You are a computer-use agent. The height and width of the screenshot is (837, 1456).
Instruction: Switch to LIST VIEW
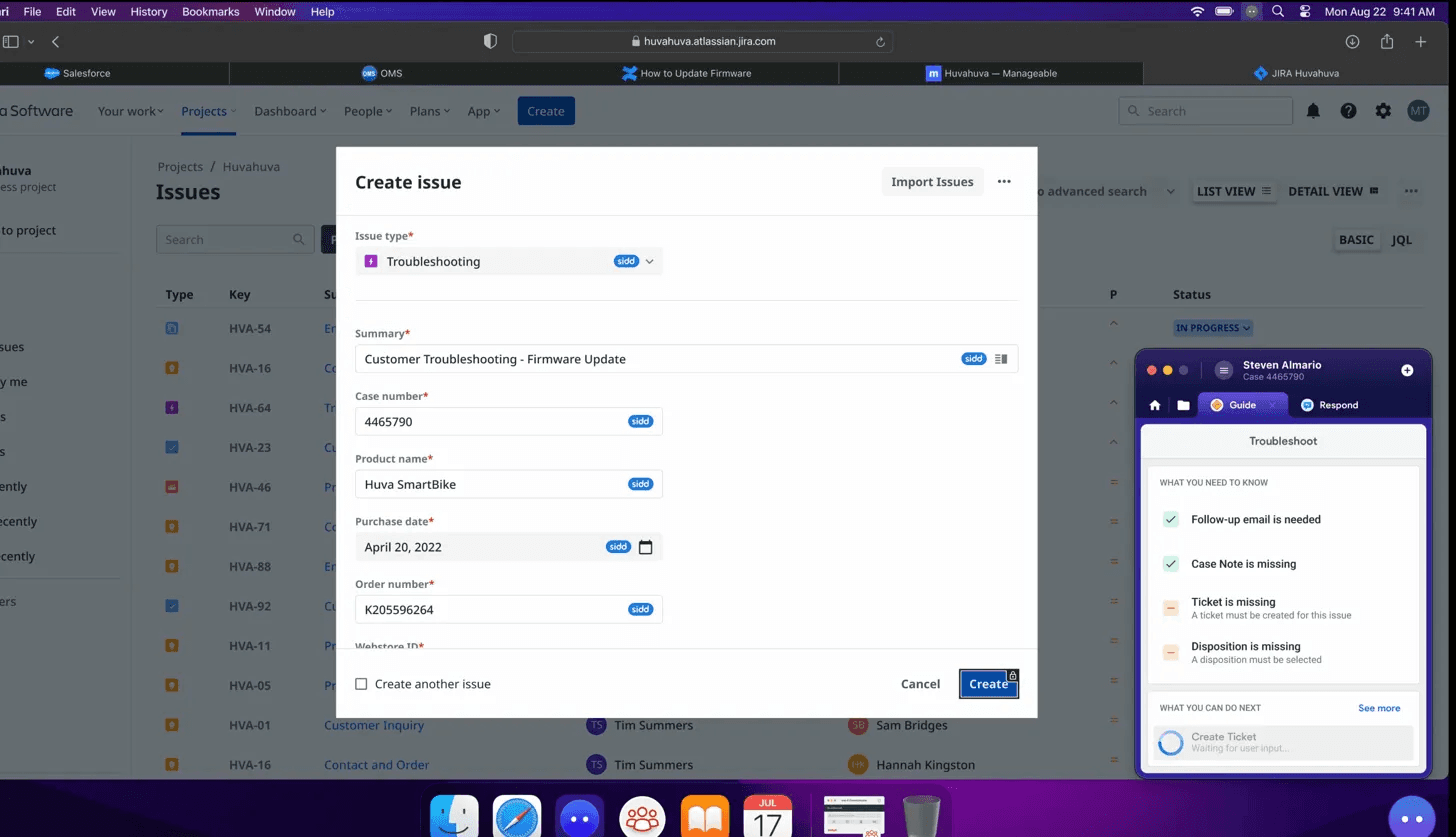1234,191
